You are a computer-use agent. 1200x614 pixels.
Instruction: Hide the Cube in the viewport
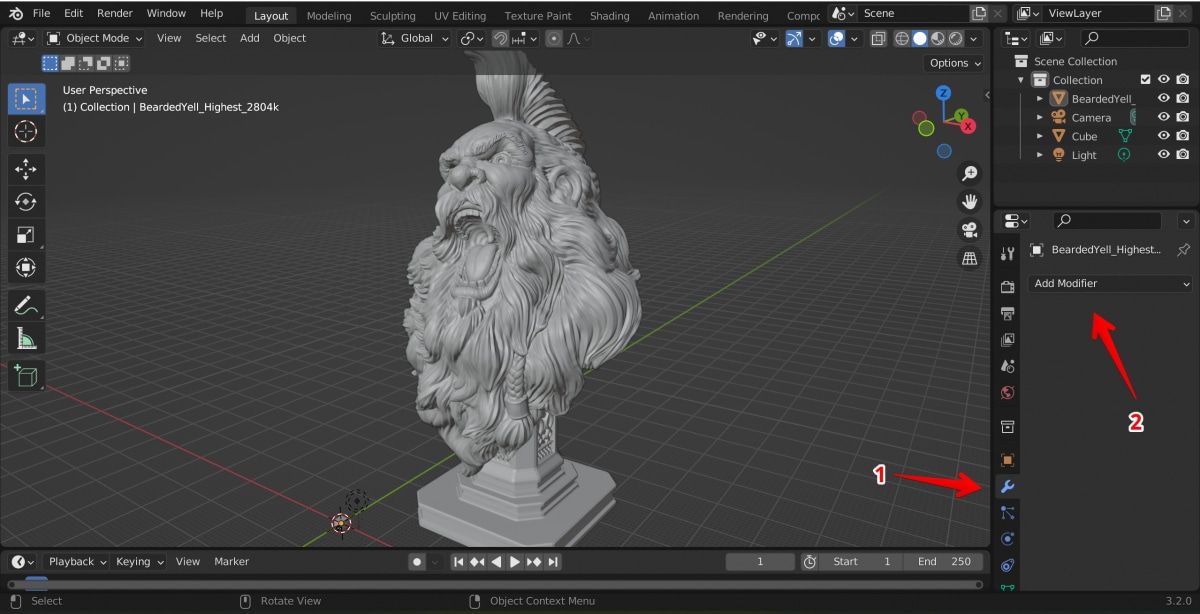click(x=1163, y=136)
